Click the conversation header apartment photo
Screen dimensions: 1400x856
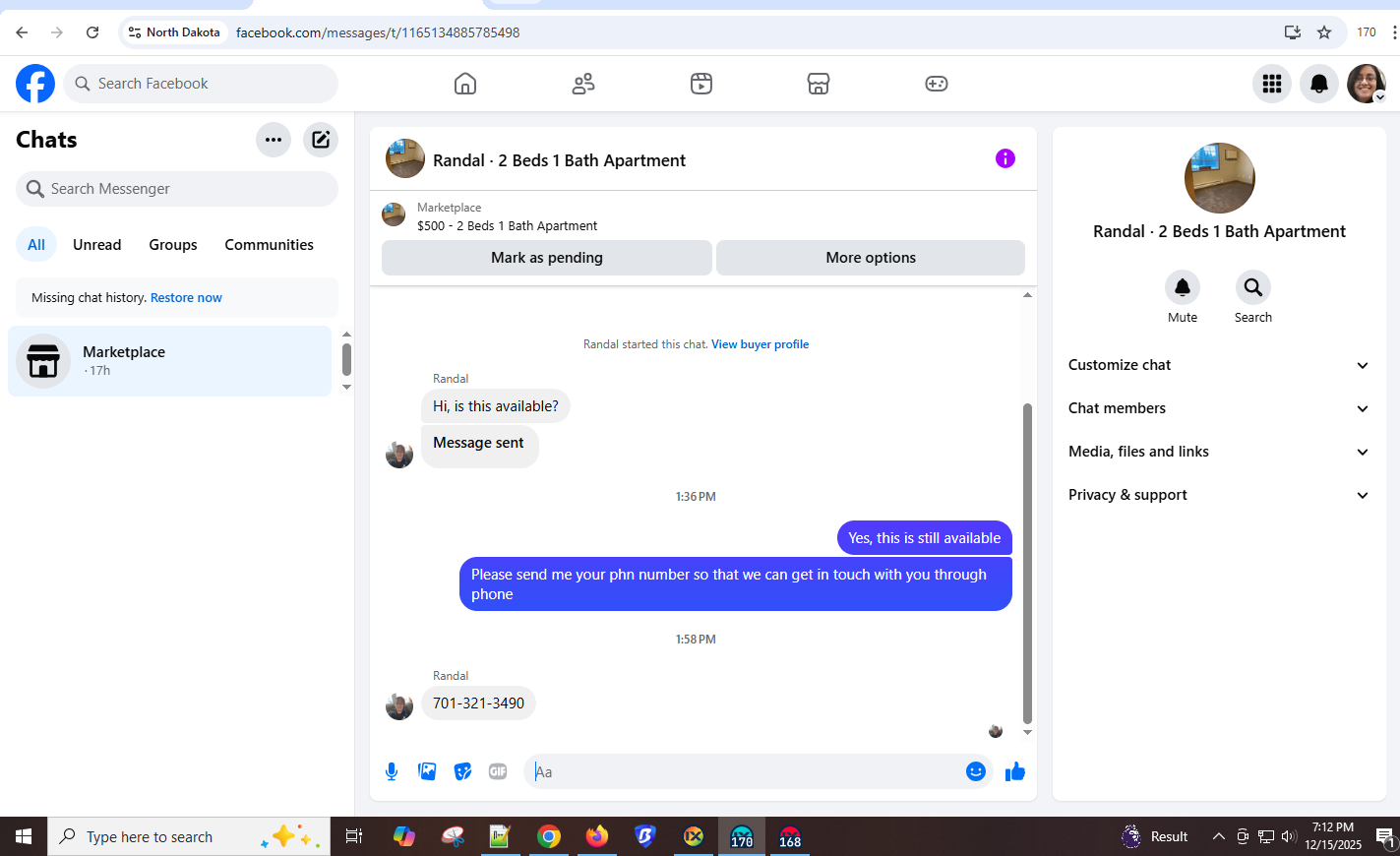(405, 158)
